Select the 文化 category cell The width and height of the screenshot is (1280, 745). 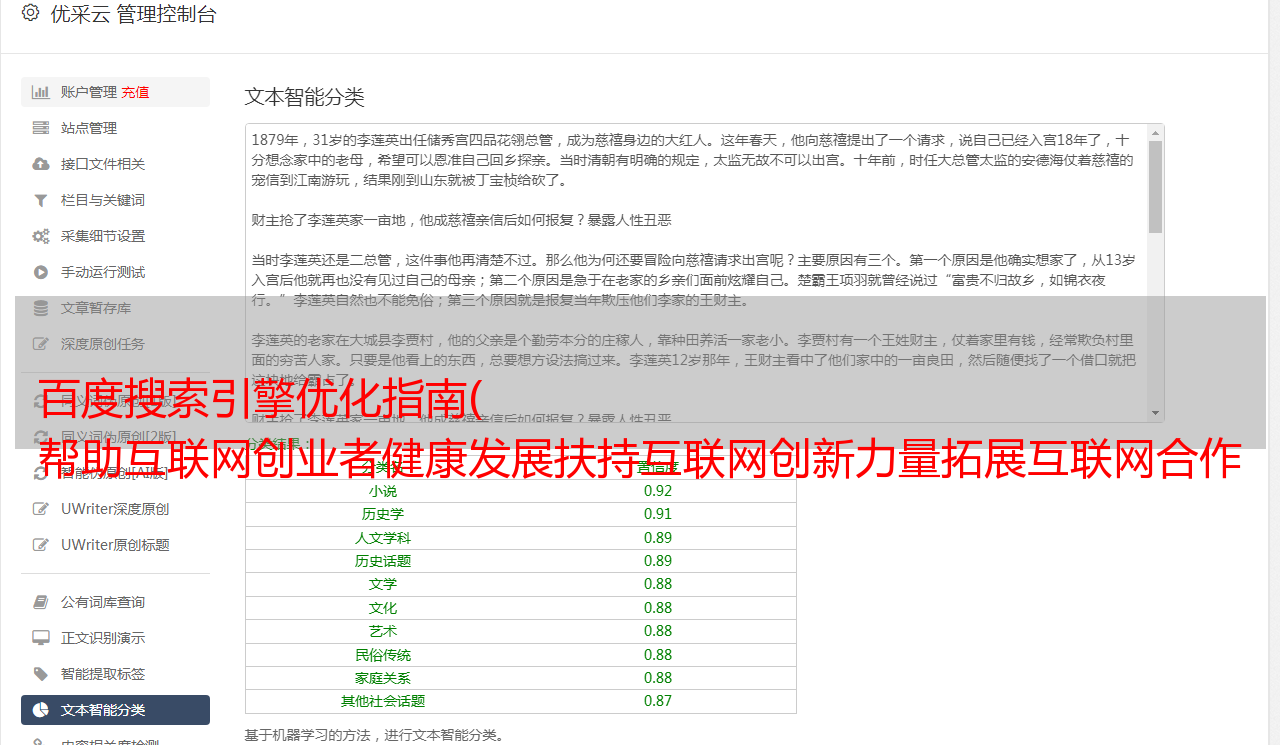click(383, 608)
